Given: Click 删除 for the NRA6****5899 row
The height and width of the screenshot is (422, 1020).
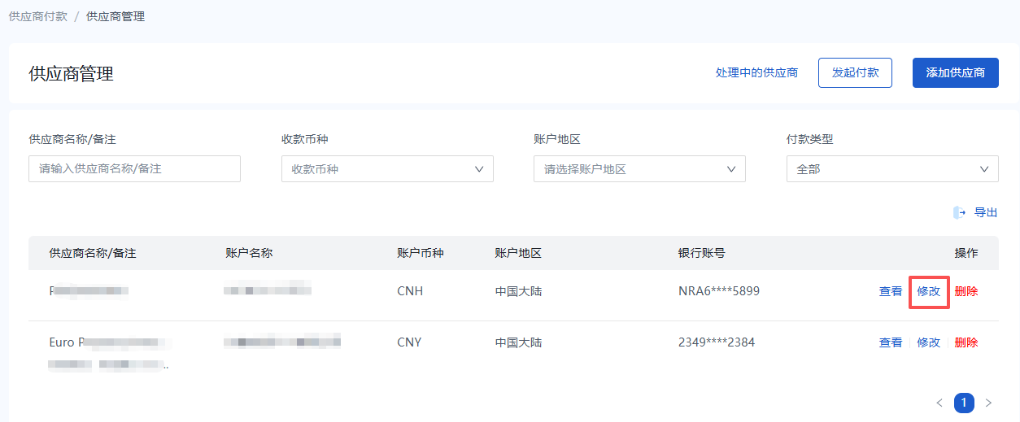Looking at the screenshot, I should pyautogui.click(x=966, y=291).
